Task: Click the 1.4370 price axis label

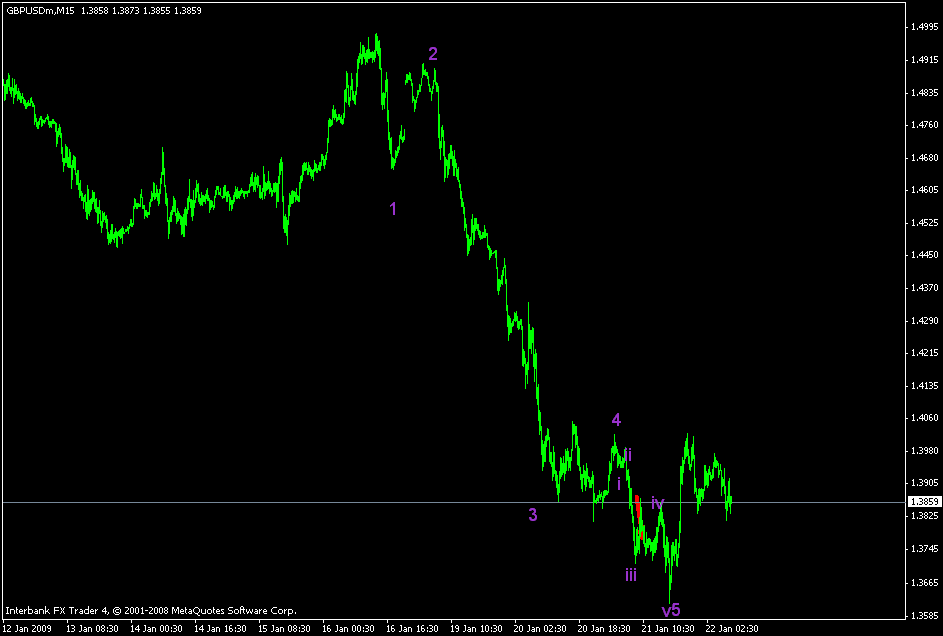Action: pos(924,288)
